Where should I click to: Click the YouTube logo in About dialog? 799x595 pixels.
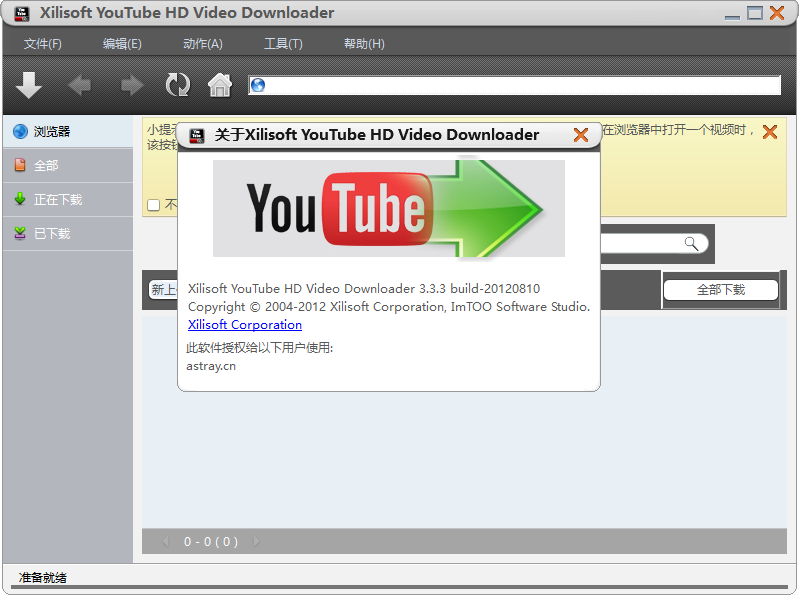pyautogui.click(x=388, y=208)
